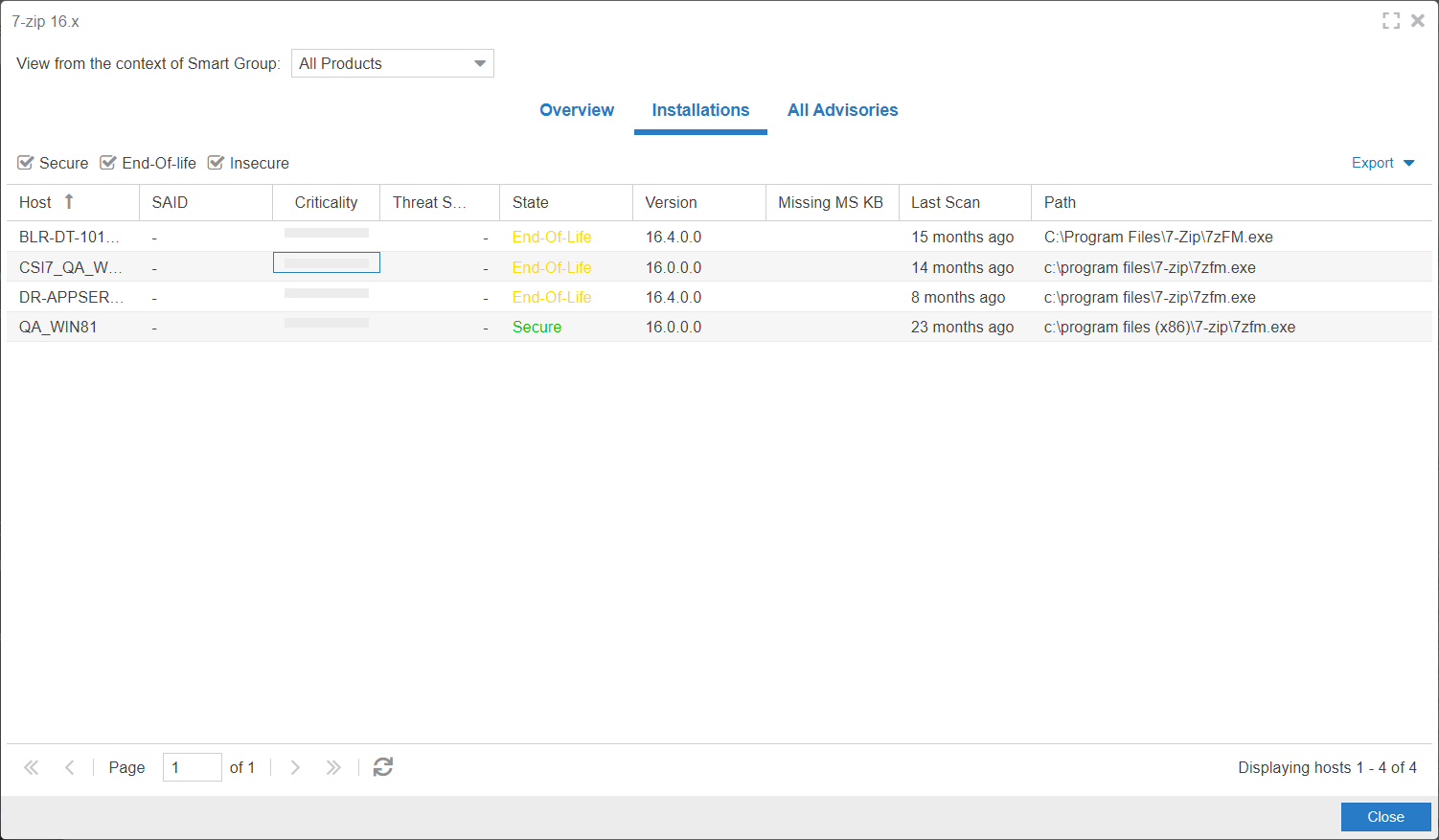This screenshot has height=840, width=1439.
Task: Click '8 months ago' last scan cell
Action: pyautogui.click(x=958, y=297)
